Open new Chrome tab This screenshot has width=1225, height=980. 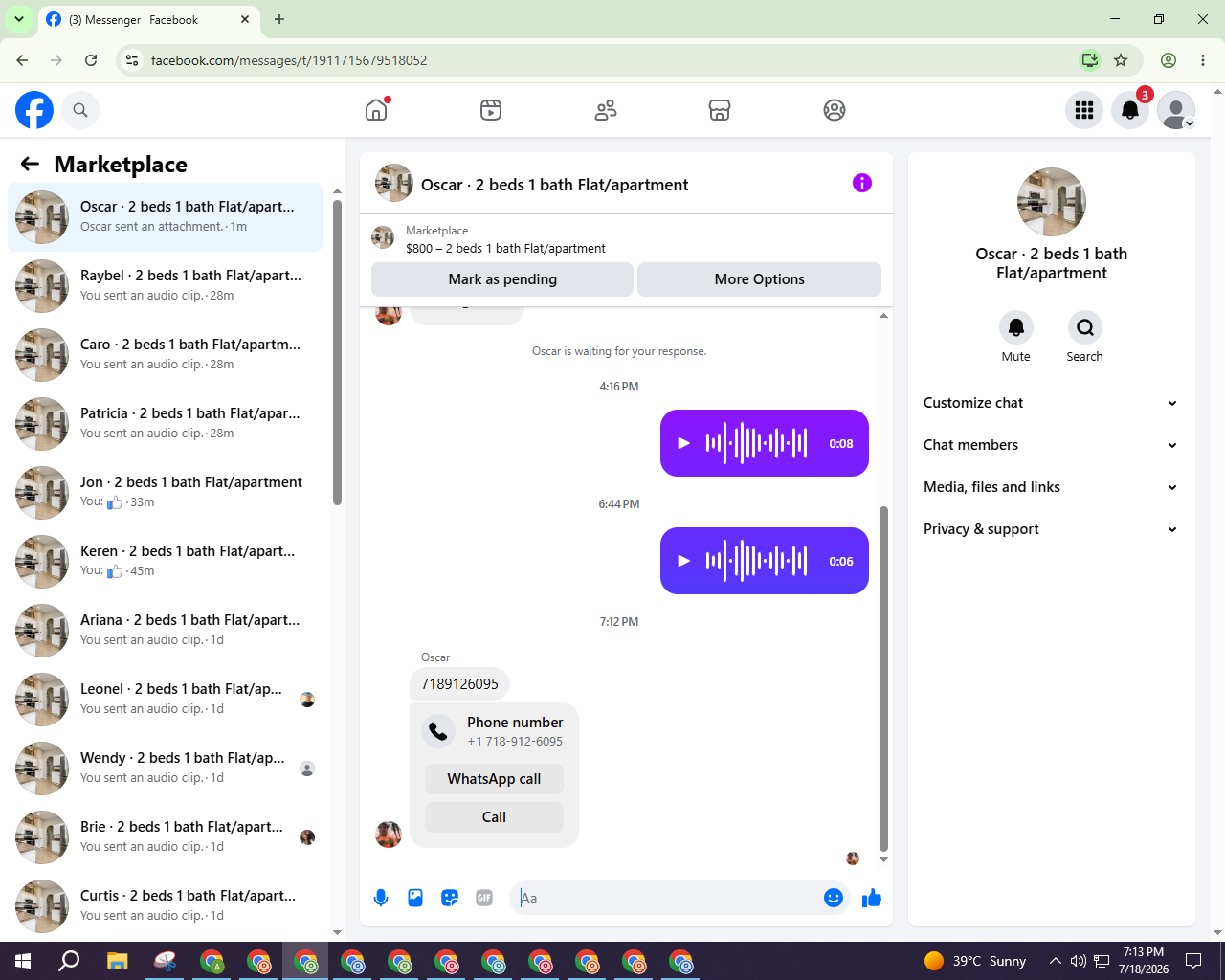pos(279,19)
